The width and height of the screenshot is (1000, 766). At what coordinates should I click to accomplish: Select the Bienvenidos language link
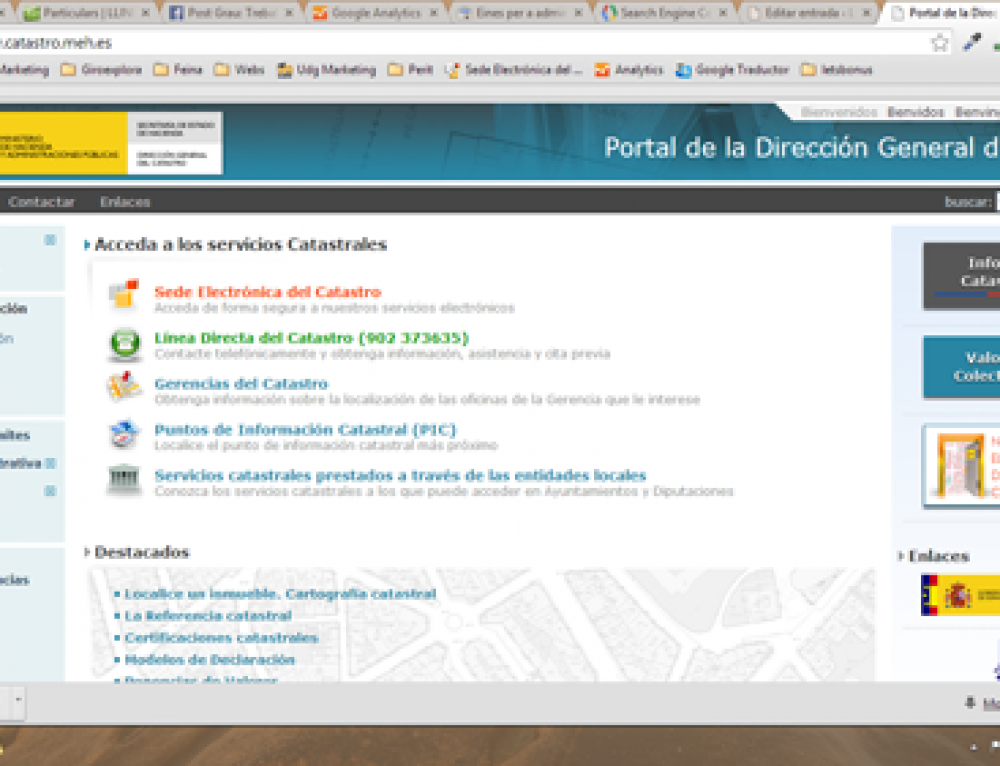point(839,112)
